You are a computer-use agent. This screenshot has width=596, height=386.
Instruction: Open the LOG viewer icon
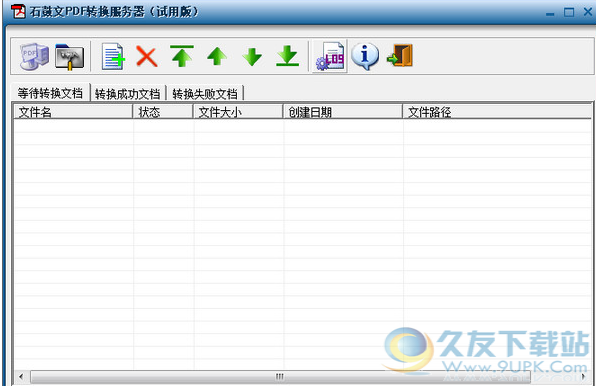pyautogui.click(x=330, y=56)
